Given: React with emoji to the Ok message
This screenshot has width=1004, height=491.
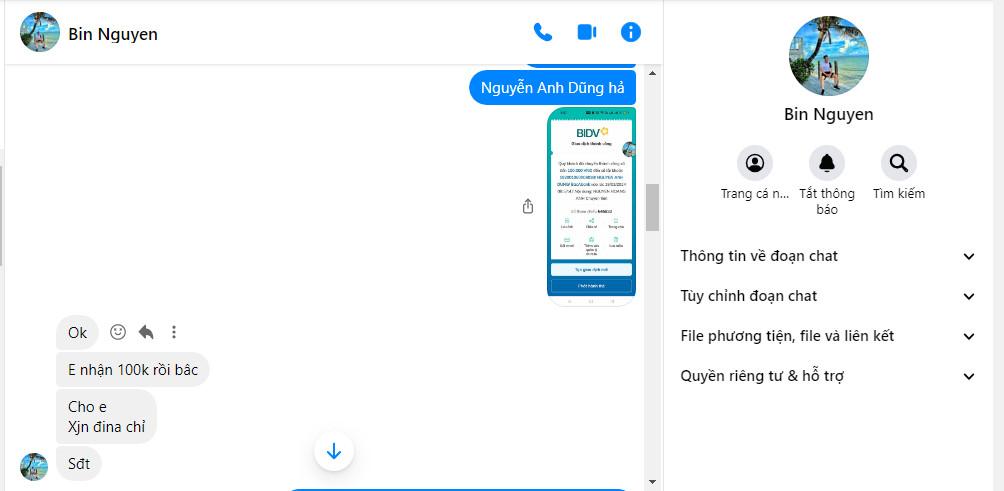Looking at the screenshot, I should tap(118, 332).
